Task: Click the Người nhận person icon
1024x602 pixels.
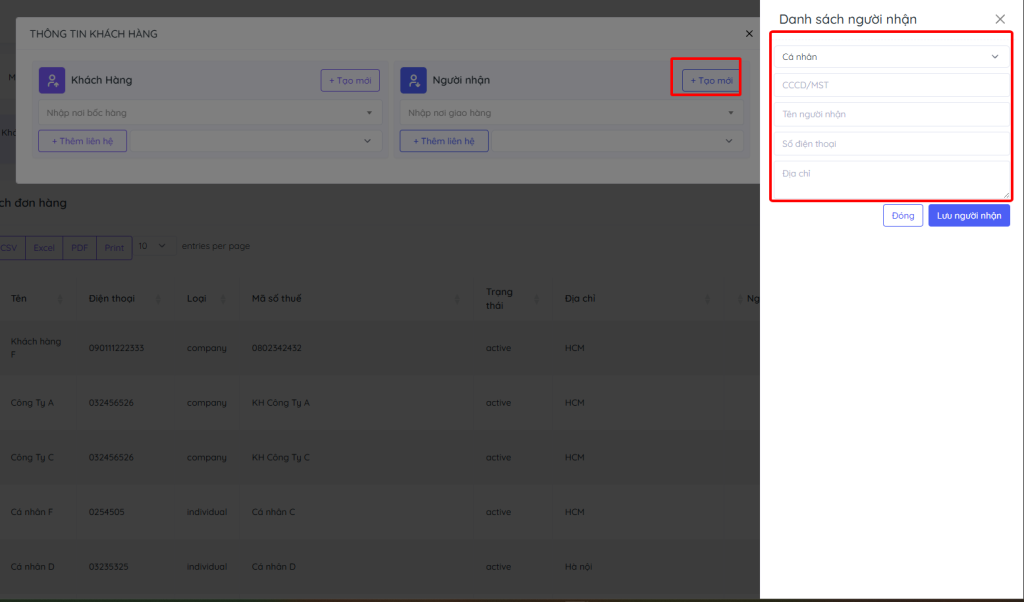Action: (x=413, y=80)
